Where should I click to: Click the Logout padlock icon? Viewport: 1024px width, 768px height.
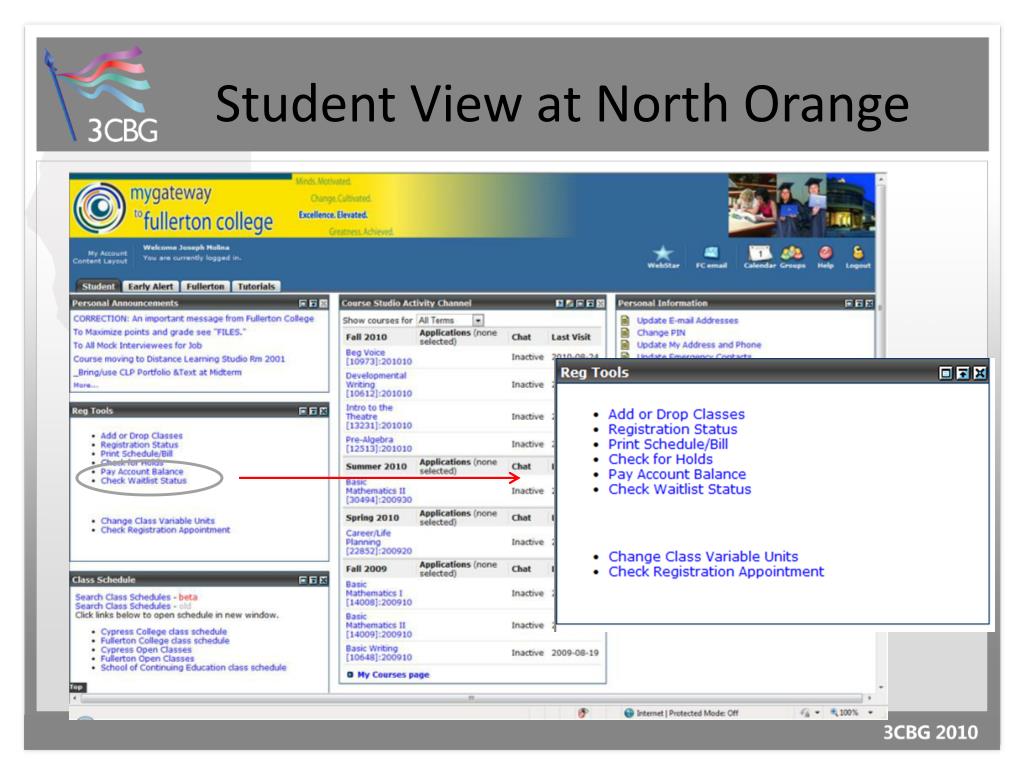pyautogui.click(x=858, y=252)
